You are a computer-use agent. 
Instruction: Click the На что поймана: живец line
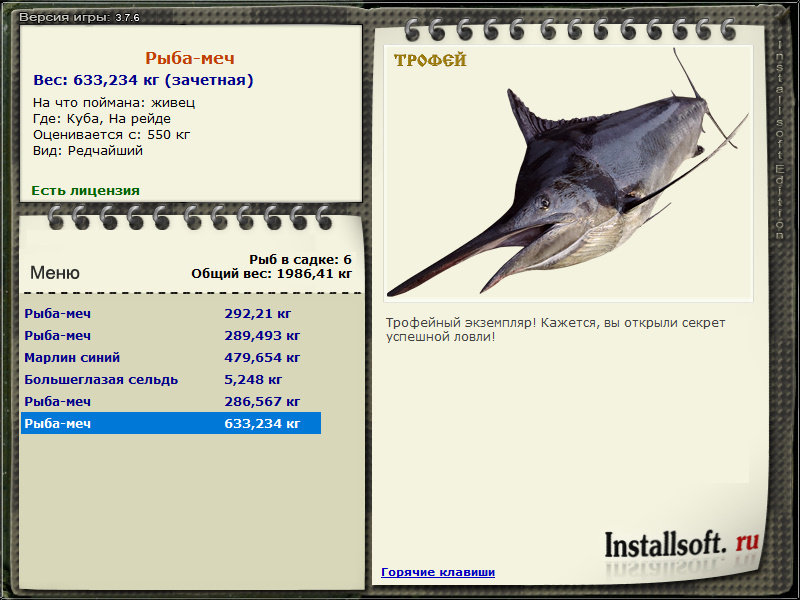tap(114, 103)
